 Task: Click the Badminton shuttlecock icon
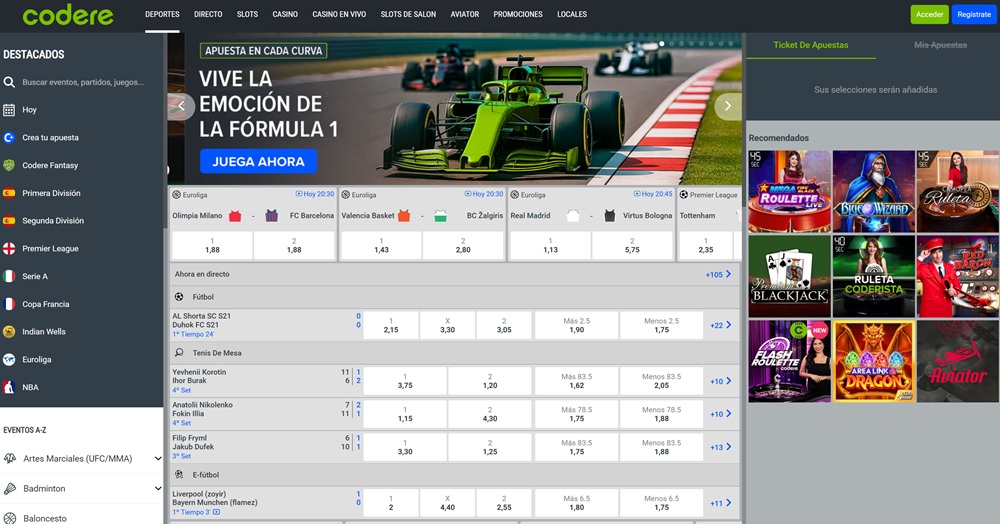click(x=10, y=488)
